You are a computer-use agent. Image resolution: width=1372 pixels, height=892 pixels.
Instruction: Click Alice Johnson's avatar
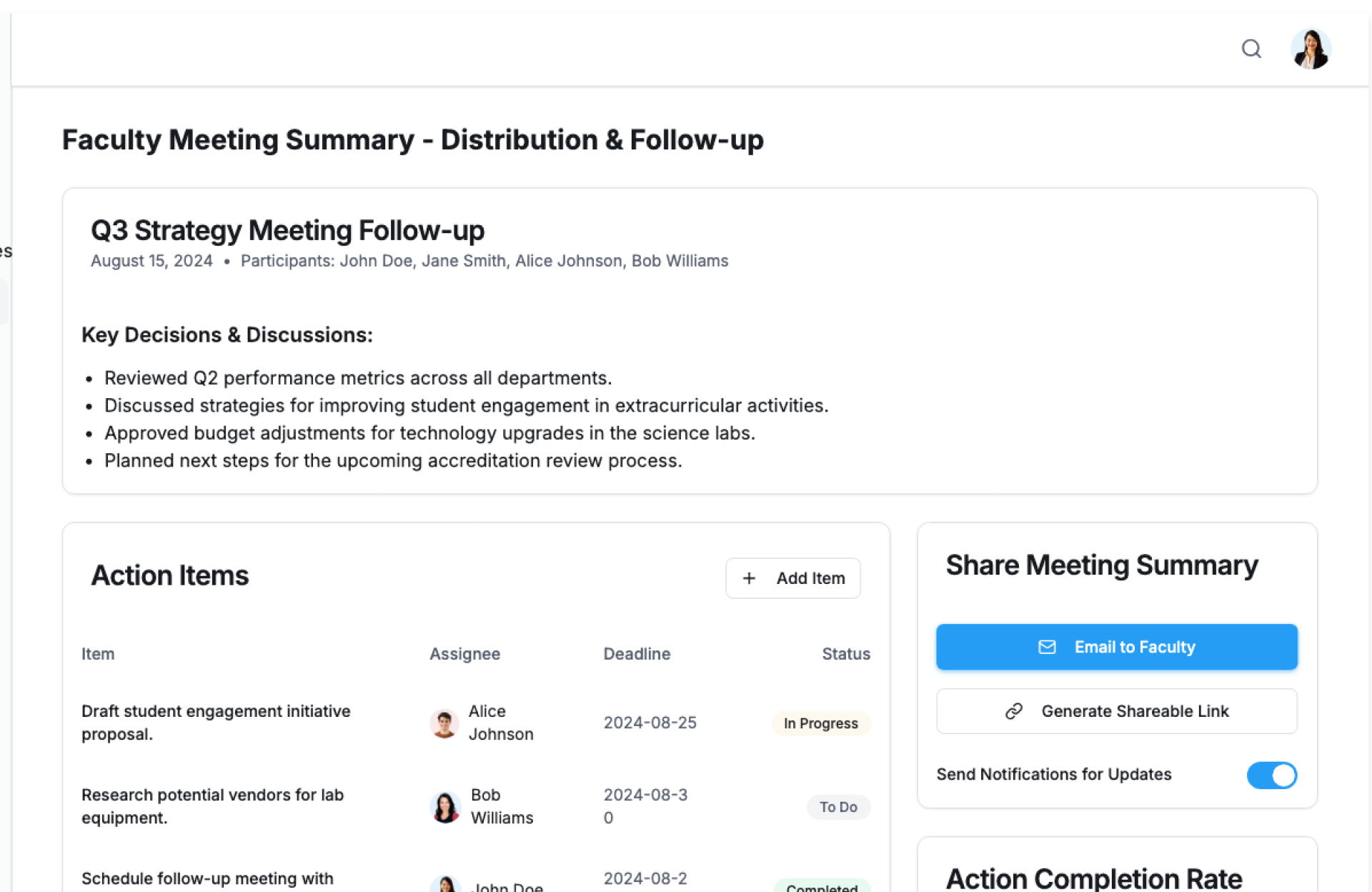444,723
